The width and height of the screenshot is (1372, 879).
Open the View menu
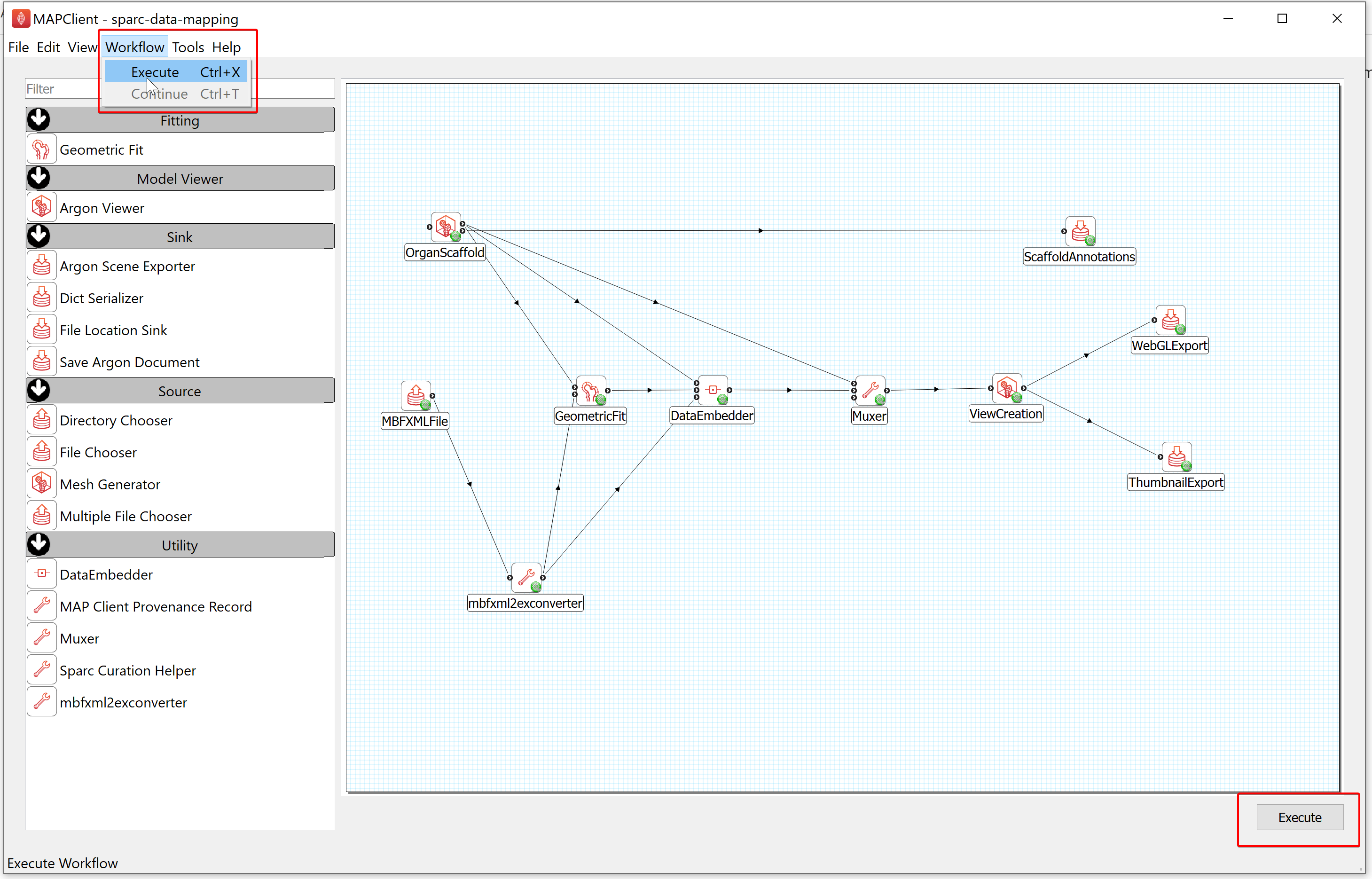click(x=82, y=47)
